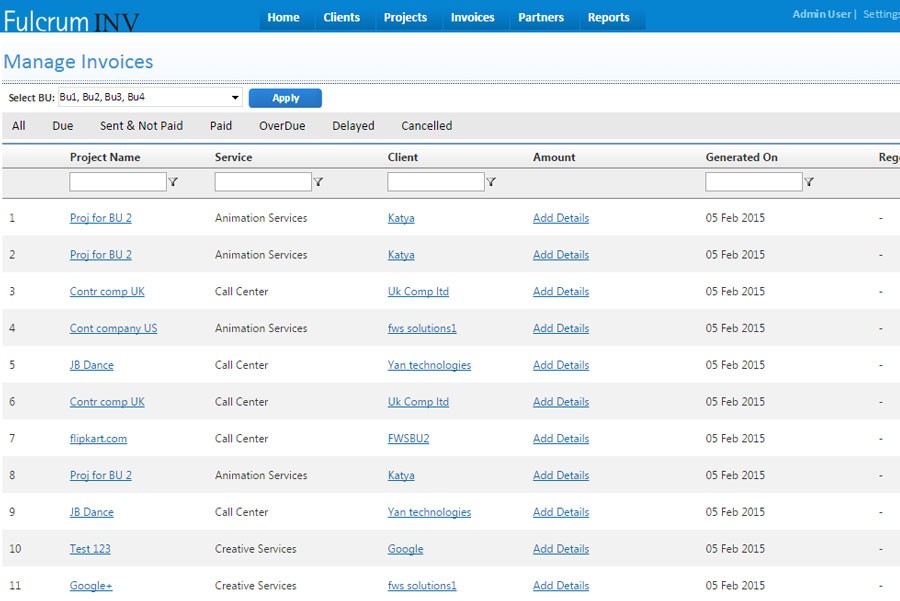Click the Fulcrum INV logo
This screenshot has height=601, width=900.
pos(70,16)
